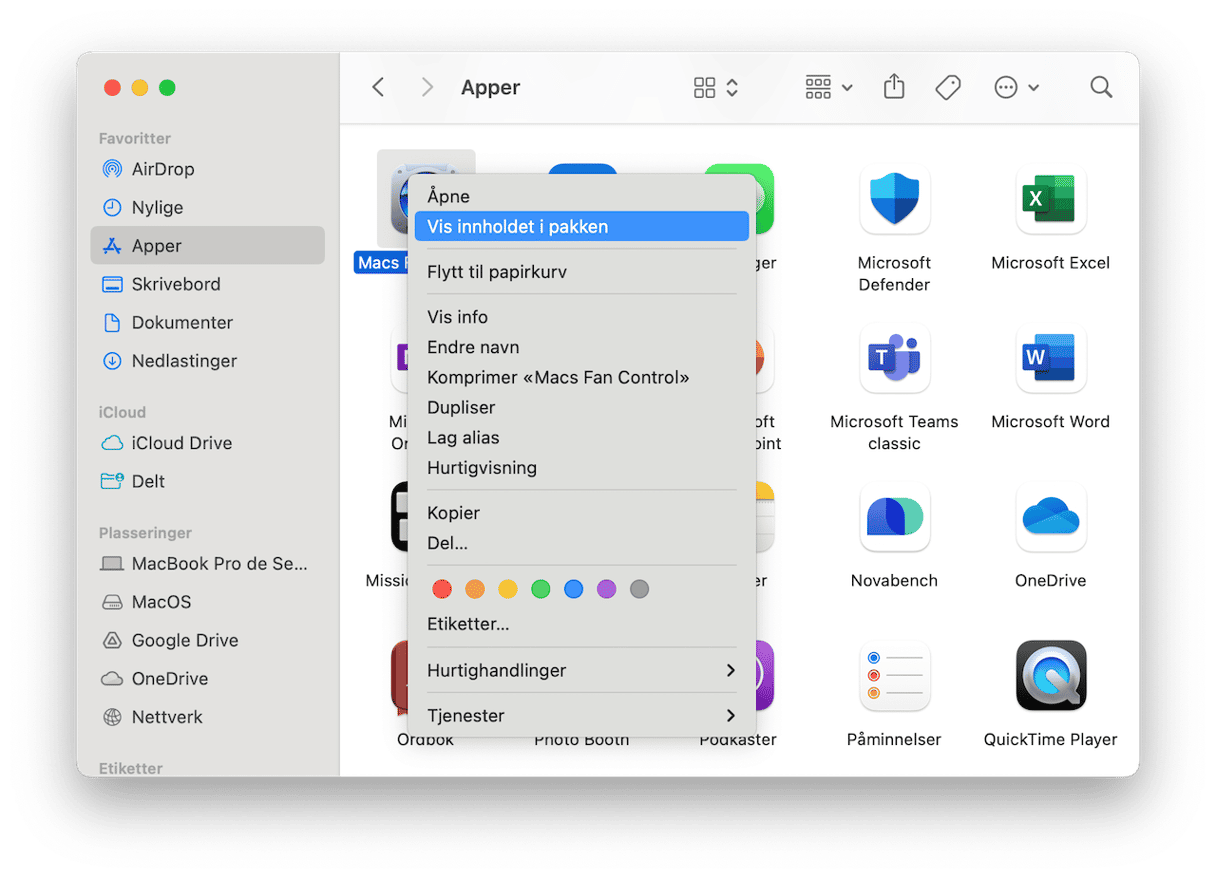Select MacBook Pro under Plasseringer
This screenshot has width=1216, height=878.
(x=207, y=564)
